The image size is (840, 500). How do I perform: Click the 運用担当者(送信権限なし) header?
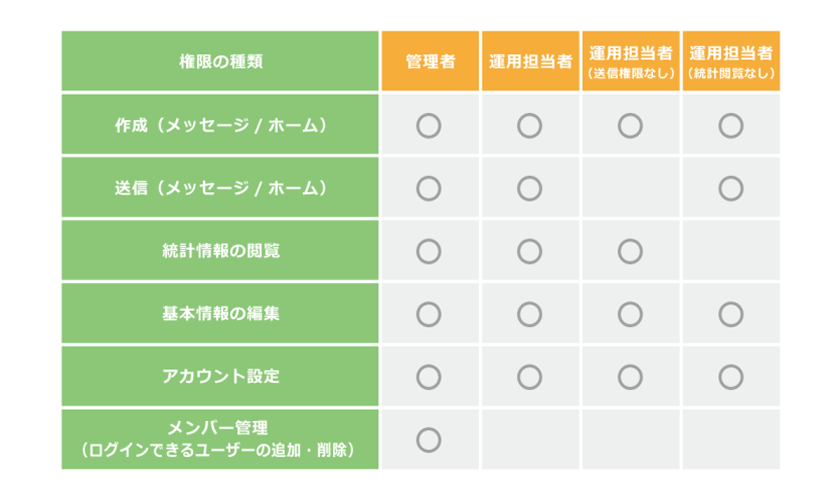pyautogui.click(x=631, y=61)
